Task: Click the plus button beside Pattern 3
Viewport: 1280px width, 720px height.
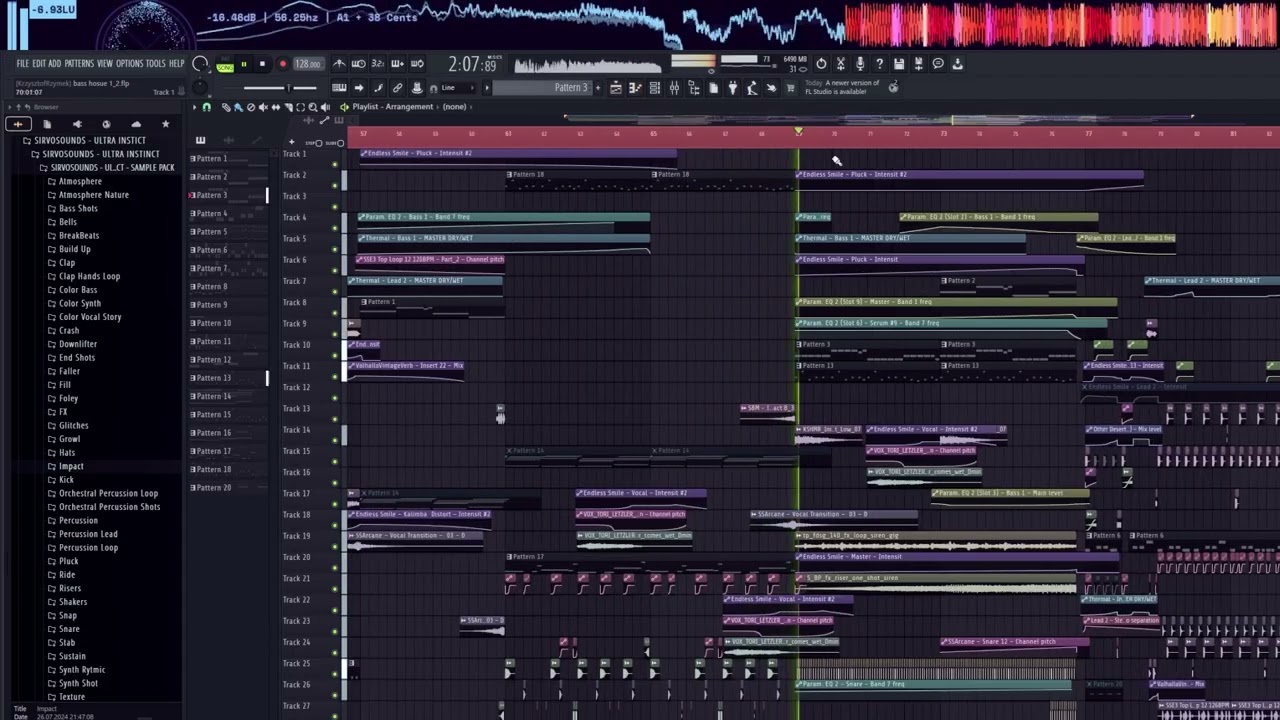Action: click(x=598, y=88)
